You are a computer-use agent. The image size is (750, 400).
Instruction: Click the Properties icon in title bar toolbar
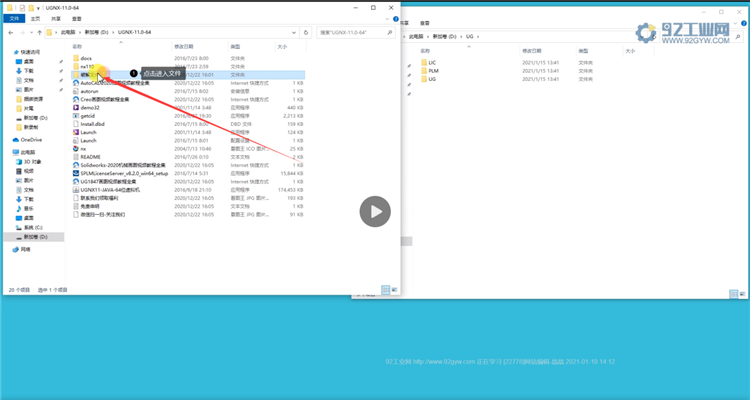(22, 8)
